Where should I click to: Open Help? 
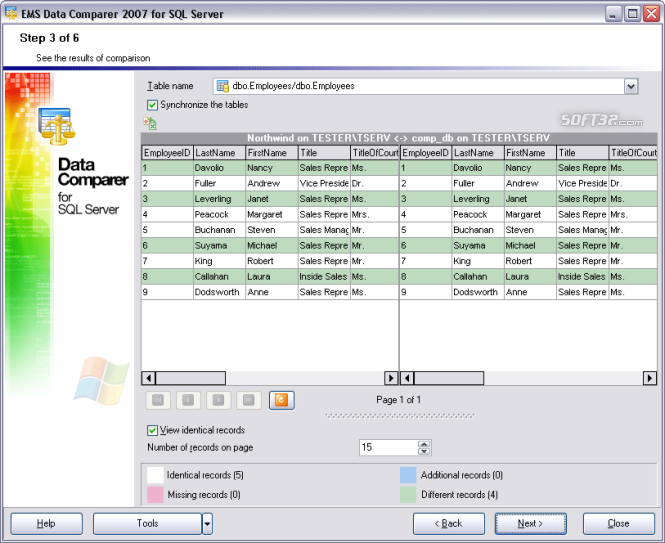pos(46,524)
